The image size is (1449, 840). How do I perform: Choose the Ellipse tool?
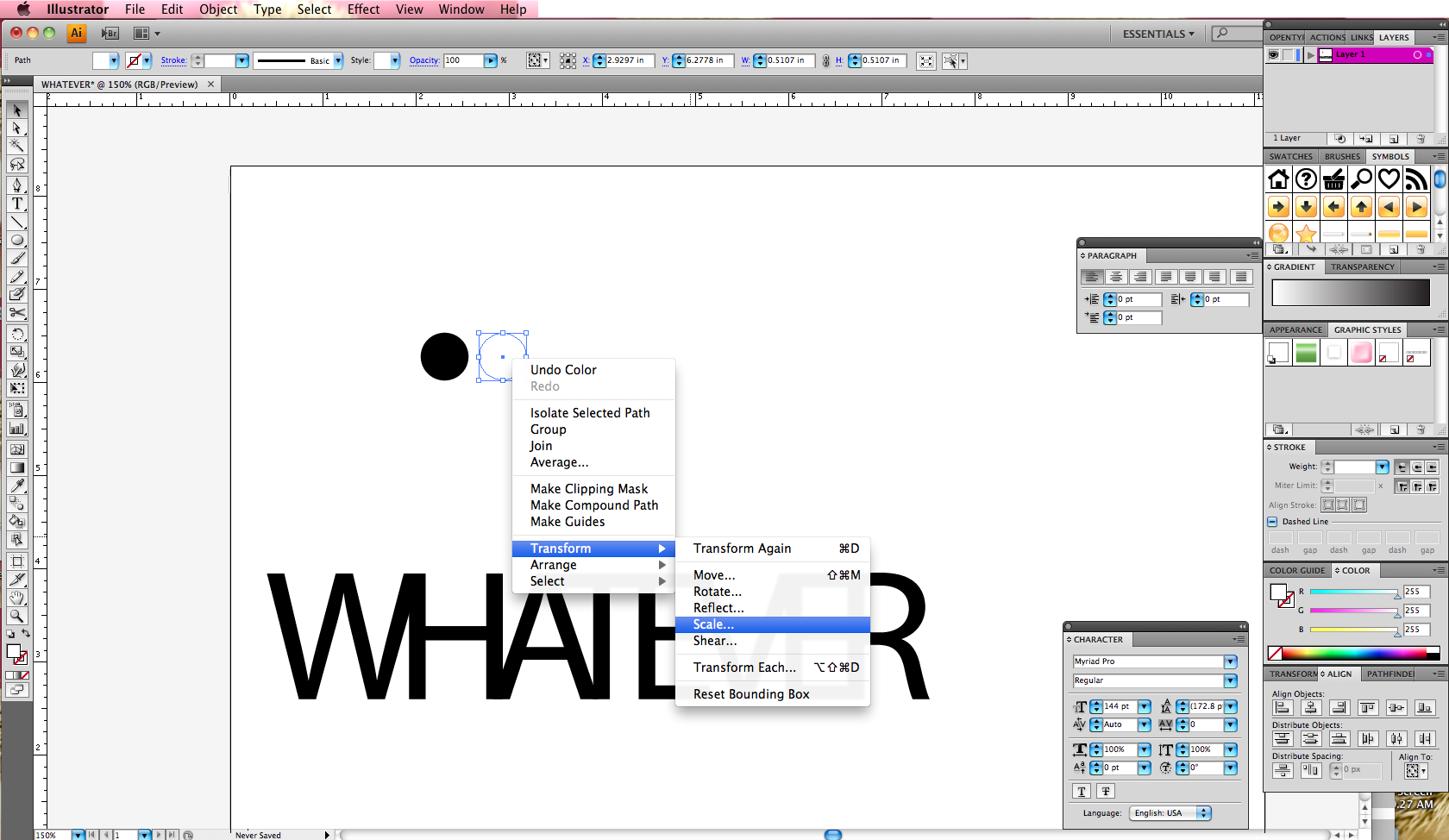coord(16,240)
